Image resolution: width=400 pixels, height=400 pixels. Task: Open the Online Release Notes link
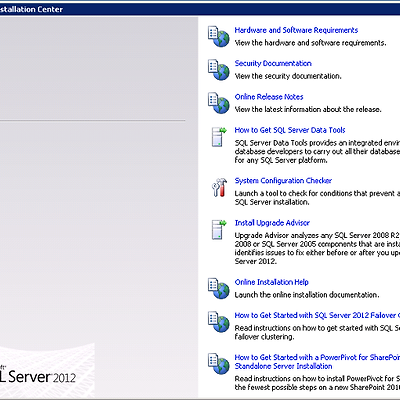[269, 97]
